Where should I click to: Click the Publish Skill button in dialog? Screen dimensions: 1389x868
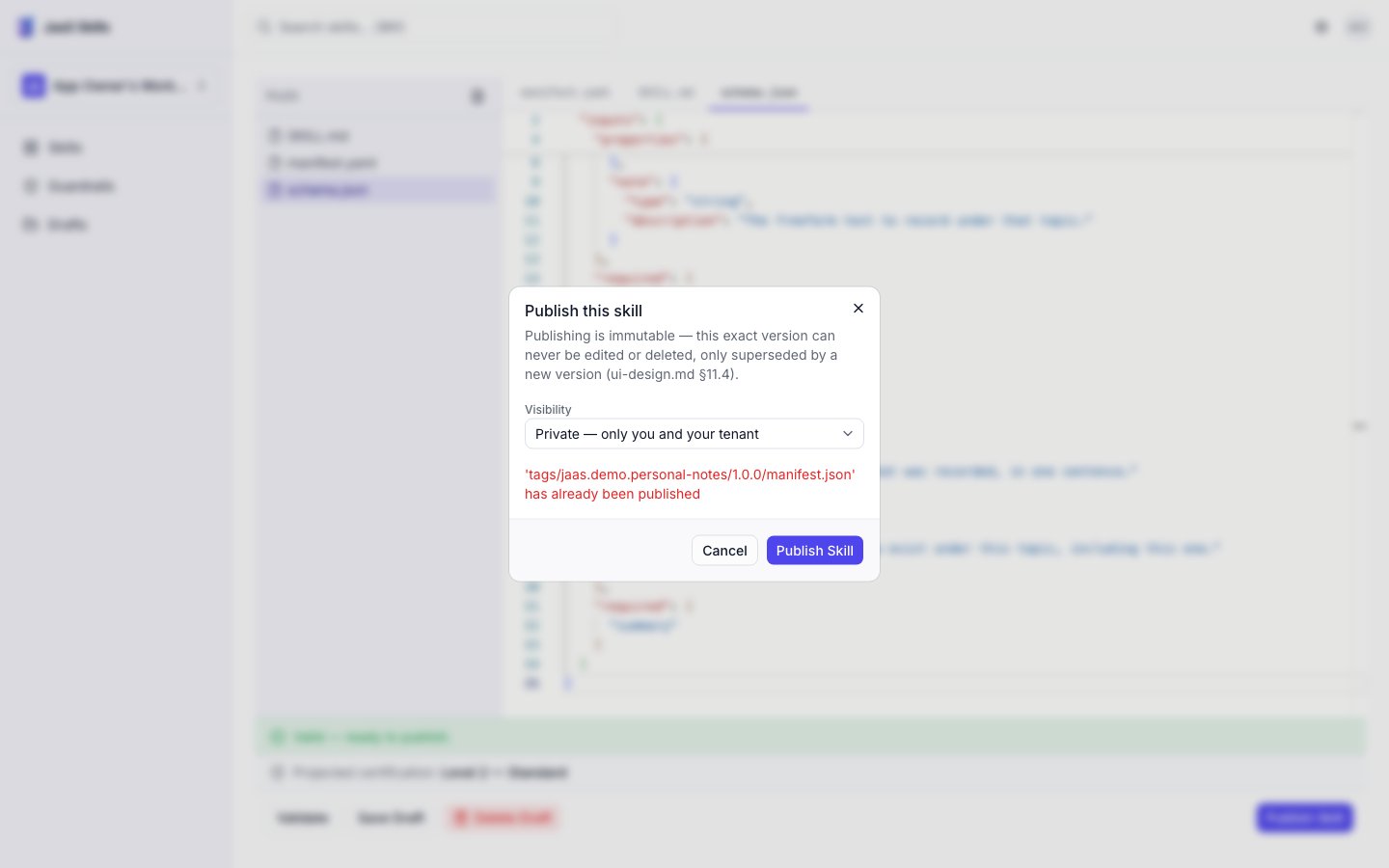click(814, 551)
